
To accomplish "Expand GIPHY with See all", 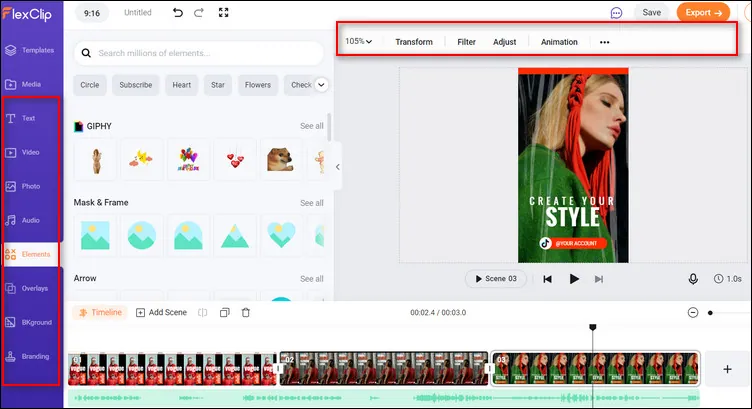I will (x=312, y=126).
